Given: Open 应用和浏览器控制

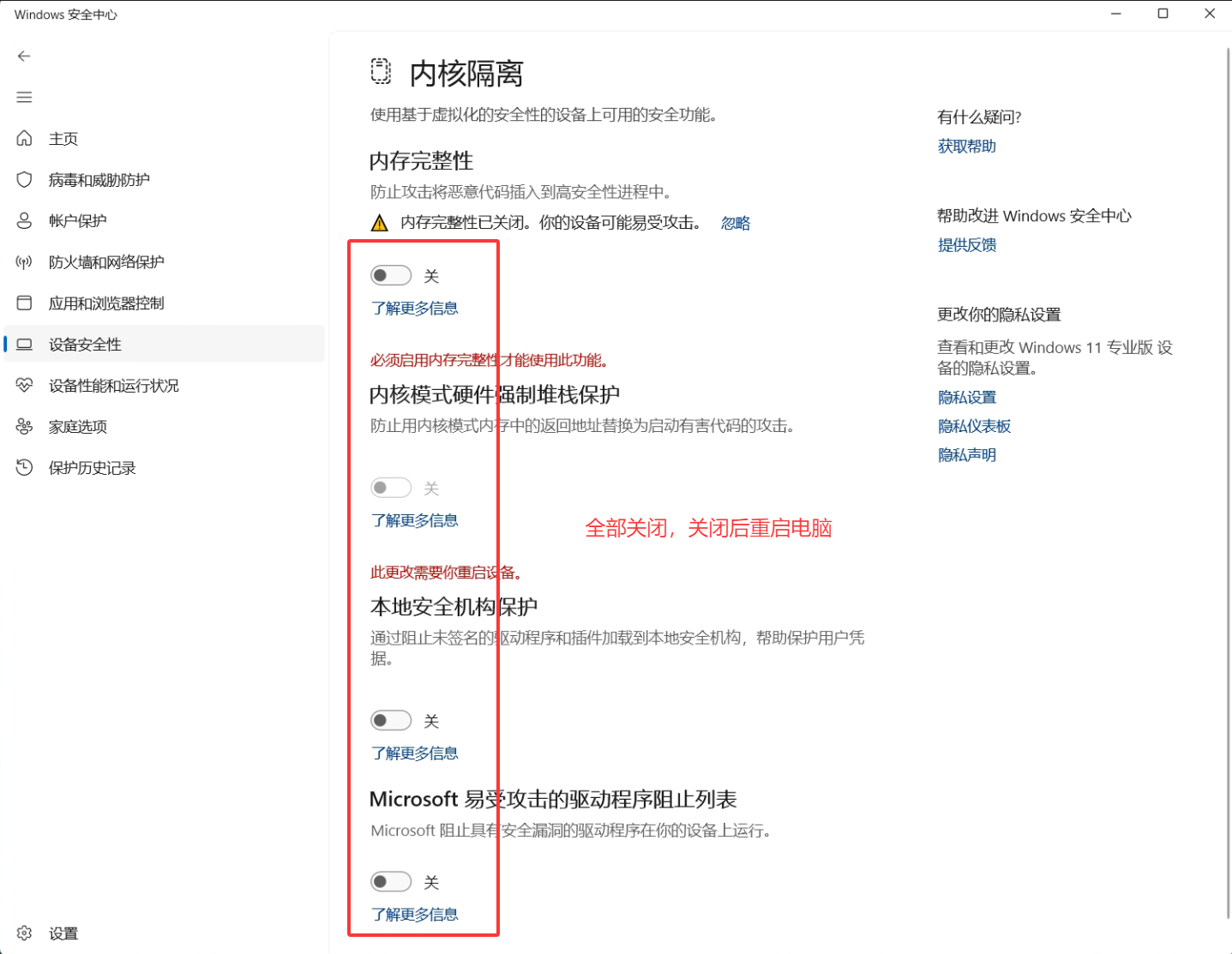Looking at the screenshot, I should (x=105, y=303).
